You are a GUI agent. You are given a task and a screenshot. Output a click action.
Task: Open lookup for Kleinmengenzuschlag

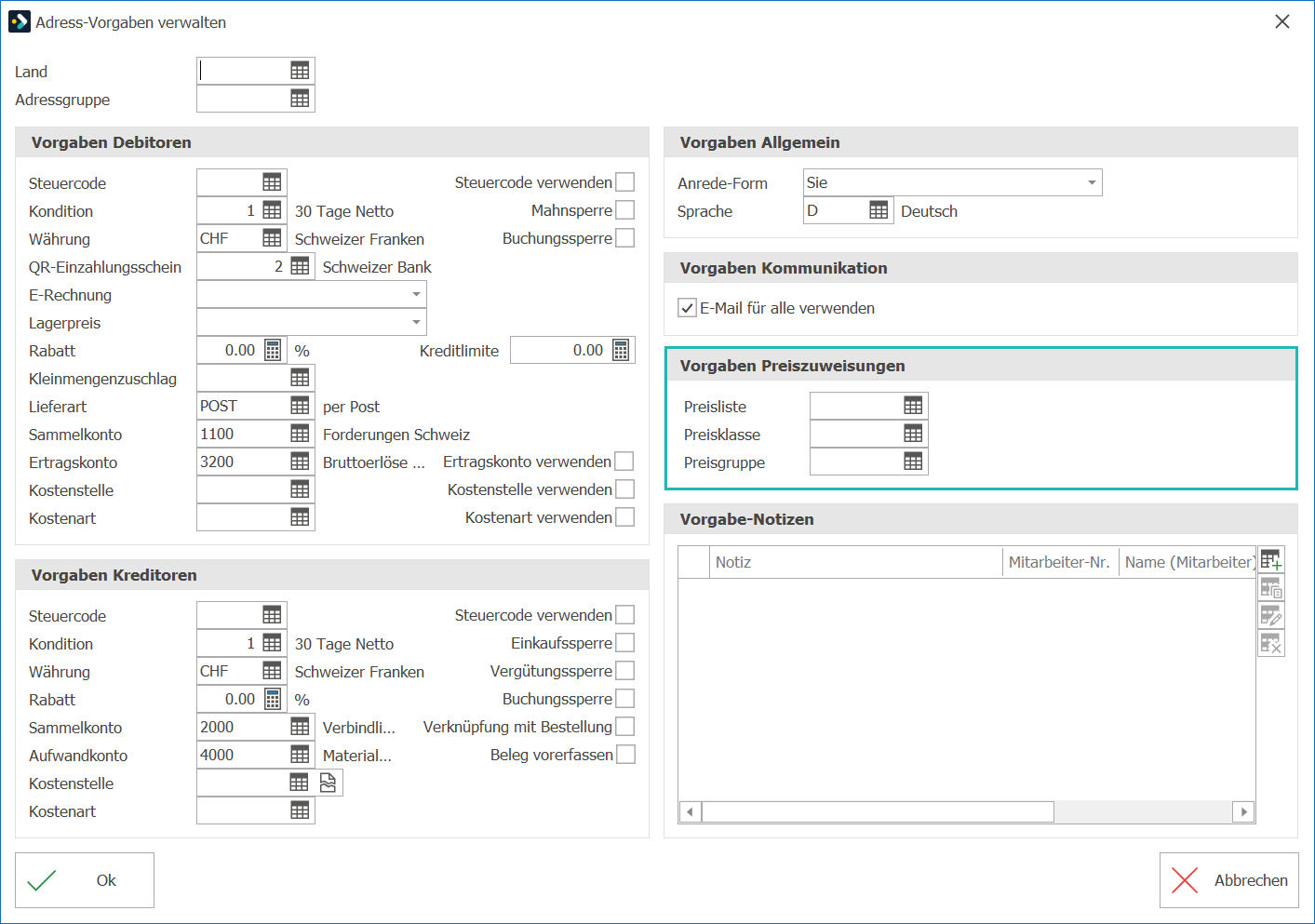[x=300, y=378]
